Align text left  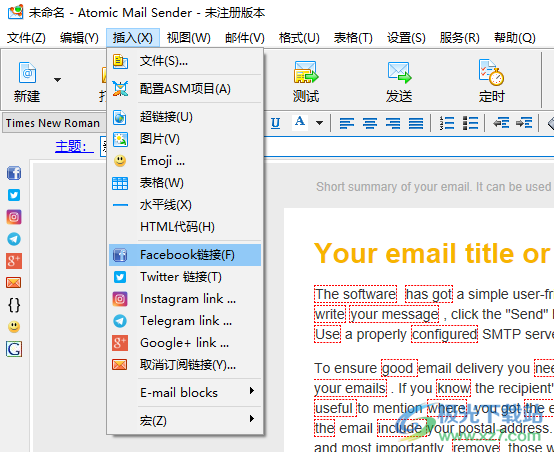[x=347, y=123]
